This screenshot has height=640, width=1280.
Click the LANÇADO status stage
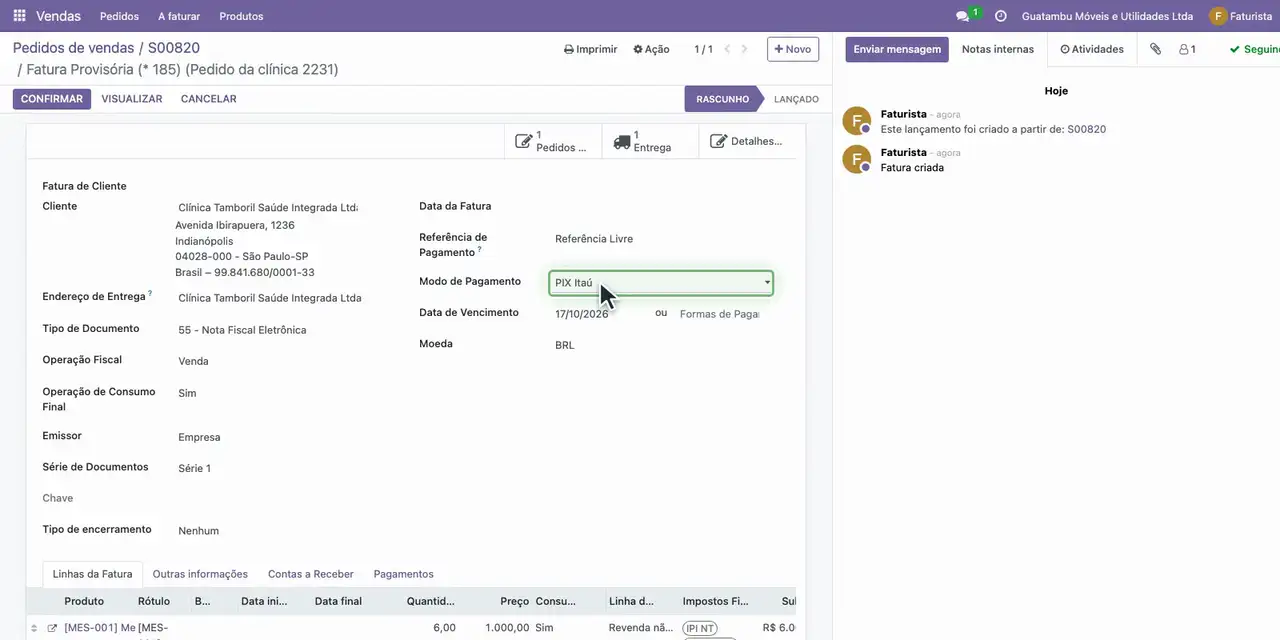coord(796,99)
